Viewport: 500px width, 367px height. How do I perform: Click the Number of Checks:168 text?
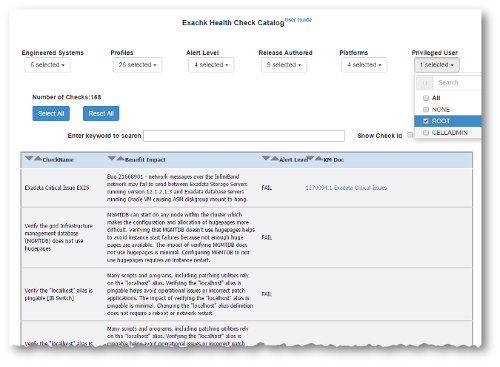66,97
